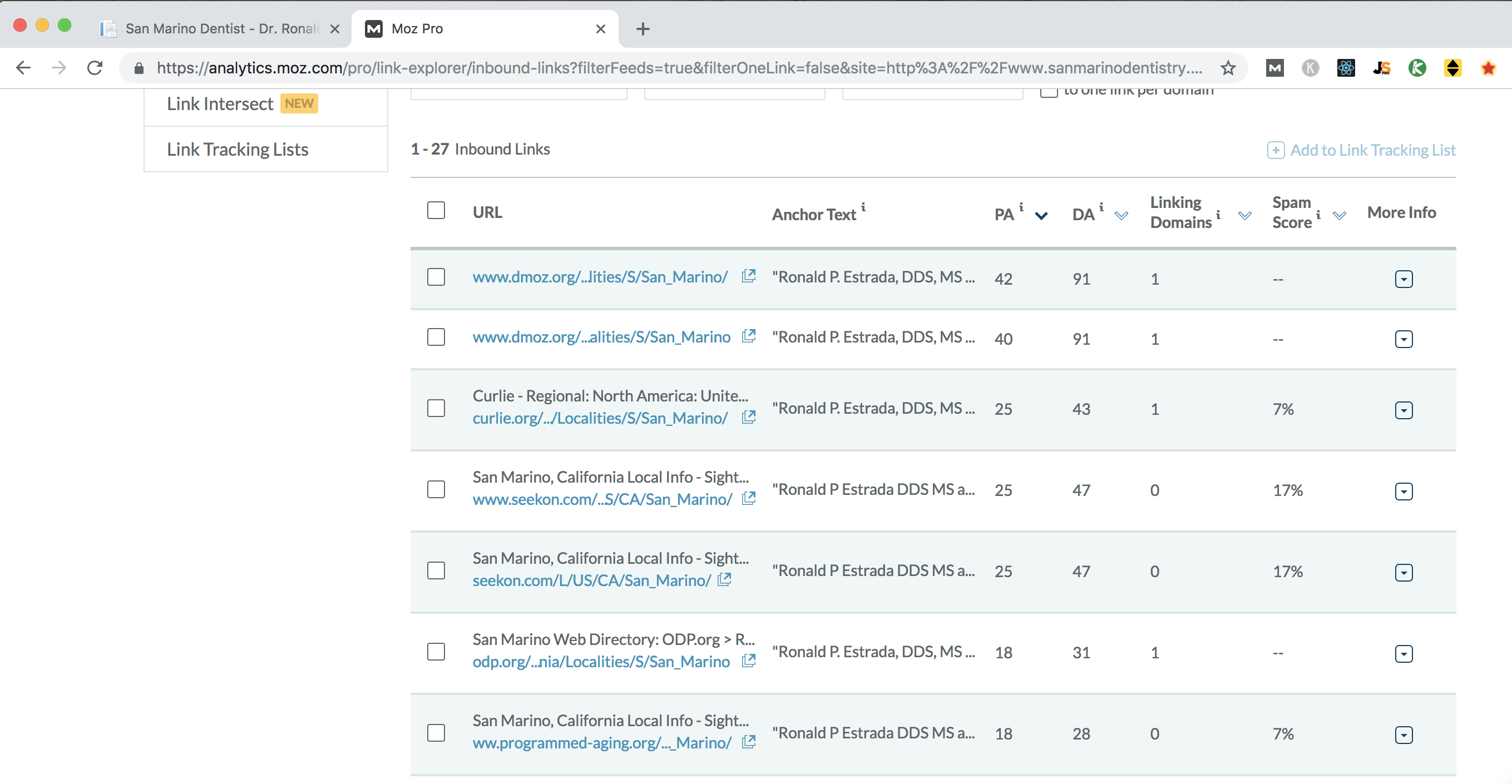Reload the current page

coord(95,68)
